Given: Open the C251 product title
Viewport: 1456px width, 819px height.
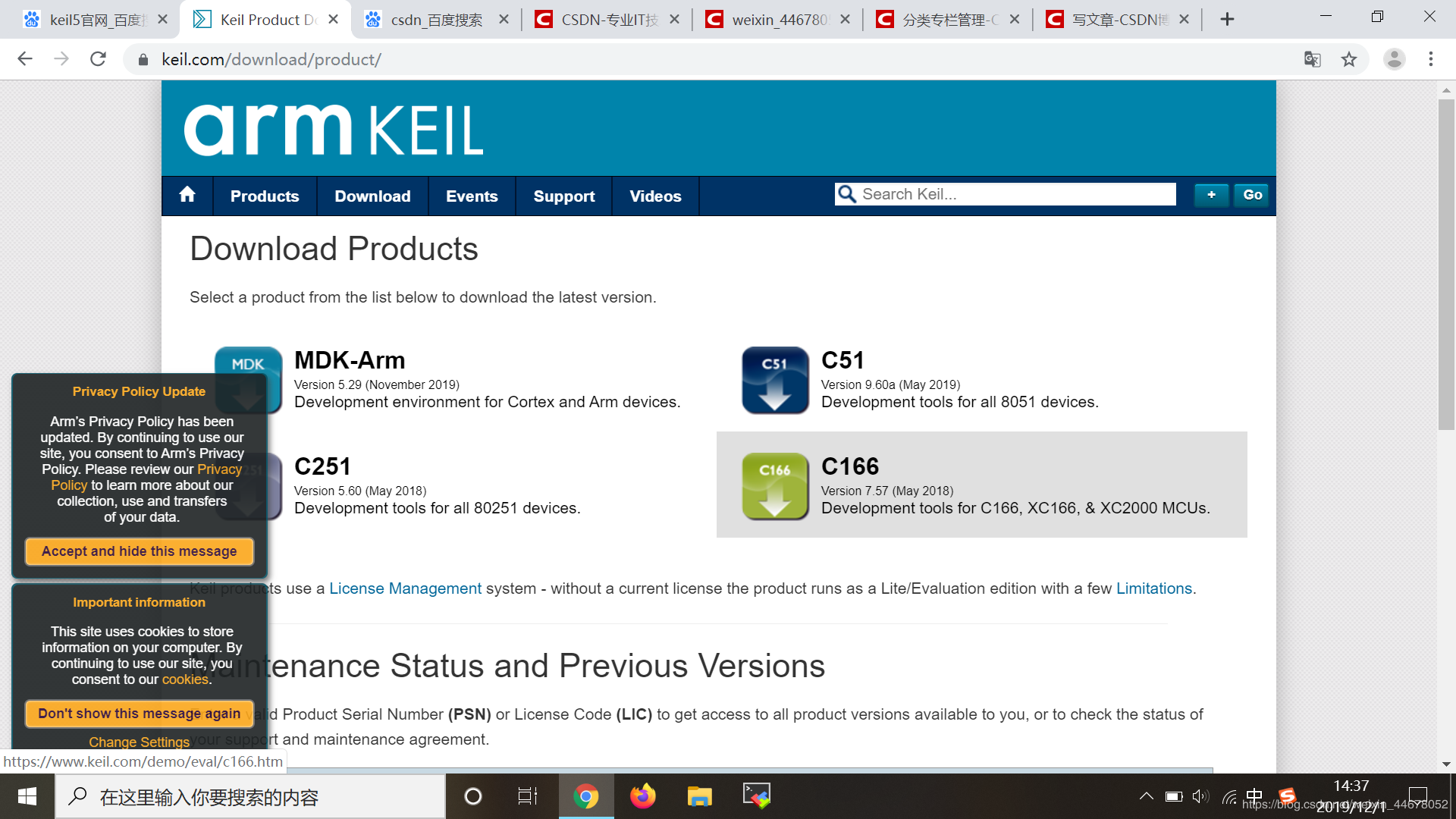Looking at the screenshot, I should click(322, 466).
